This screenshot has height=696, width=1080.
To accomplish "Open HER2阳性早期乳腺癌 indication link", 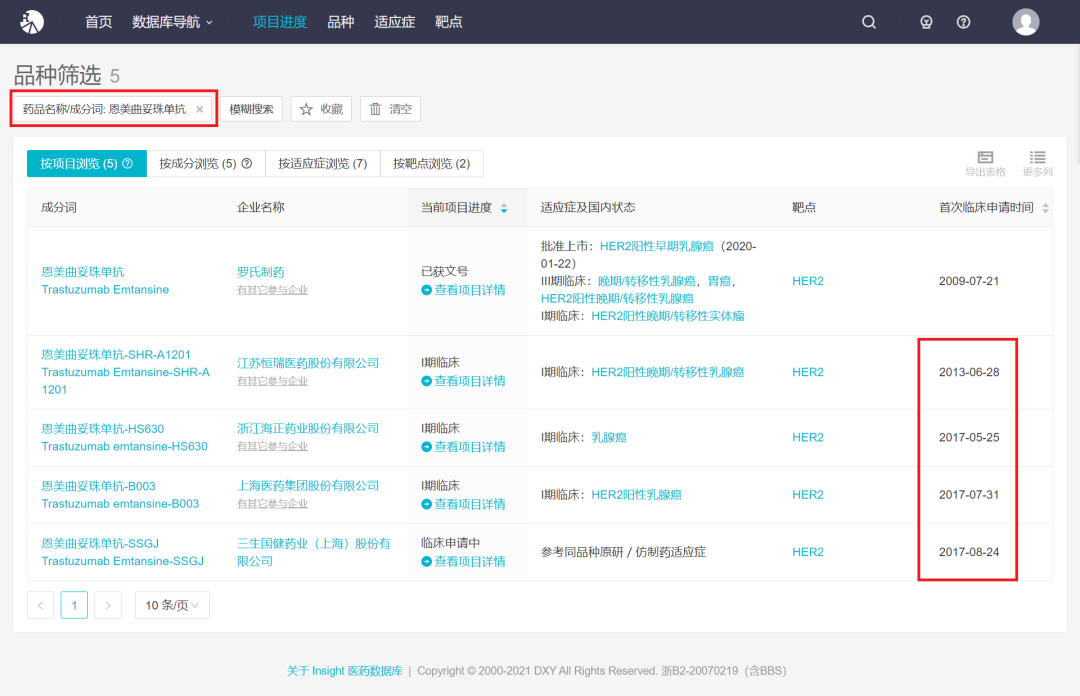I will pyautogui.click(x=656, y=247).
